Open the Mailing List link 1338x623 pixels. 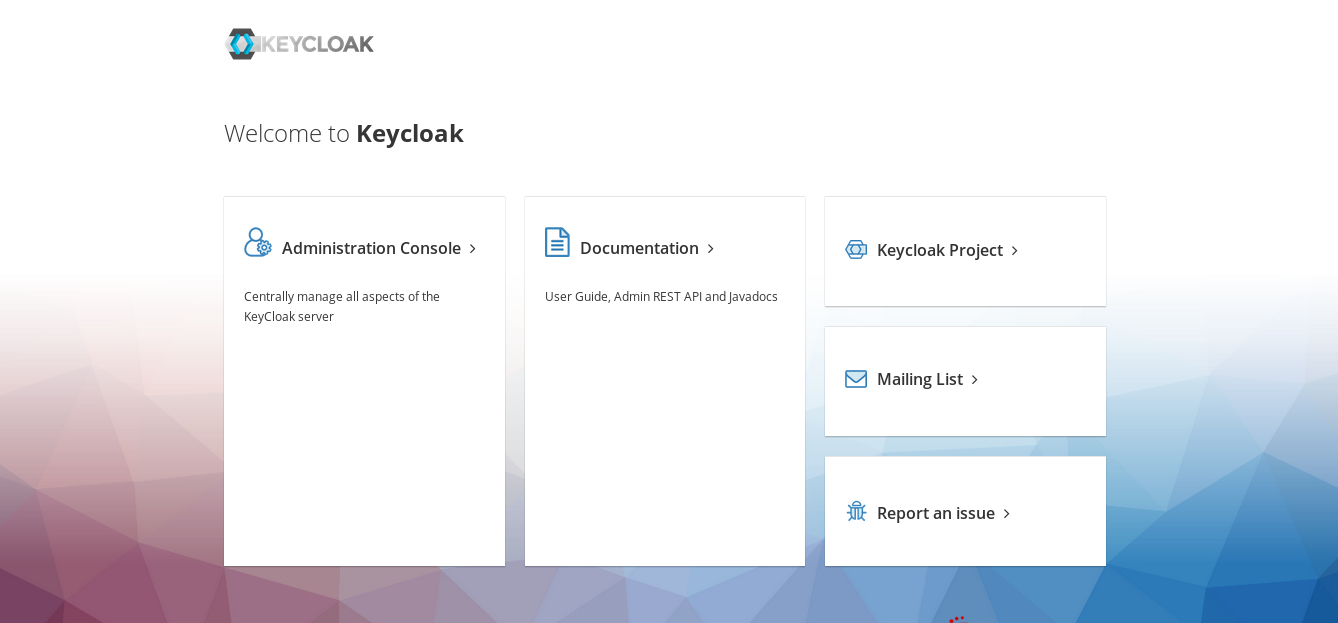coord(920,379)
